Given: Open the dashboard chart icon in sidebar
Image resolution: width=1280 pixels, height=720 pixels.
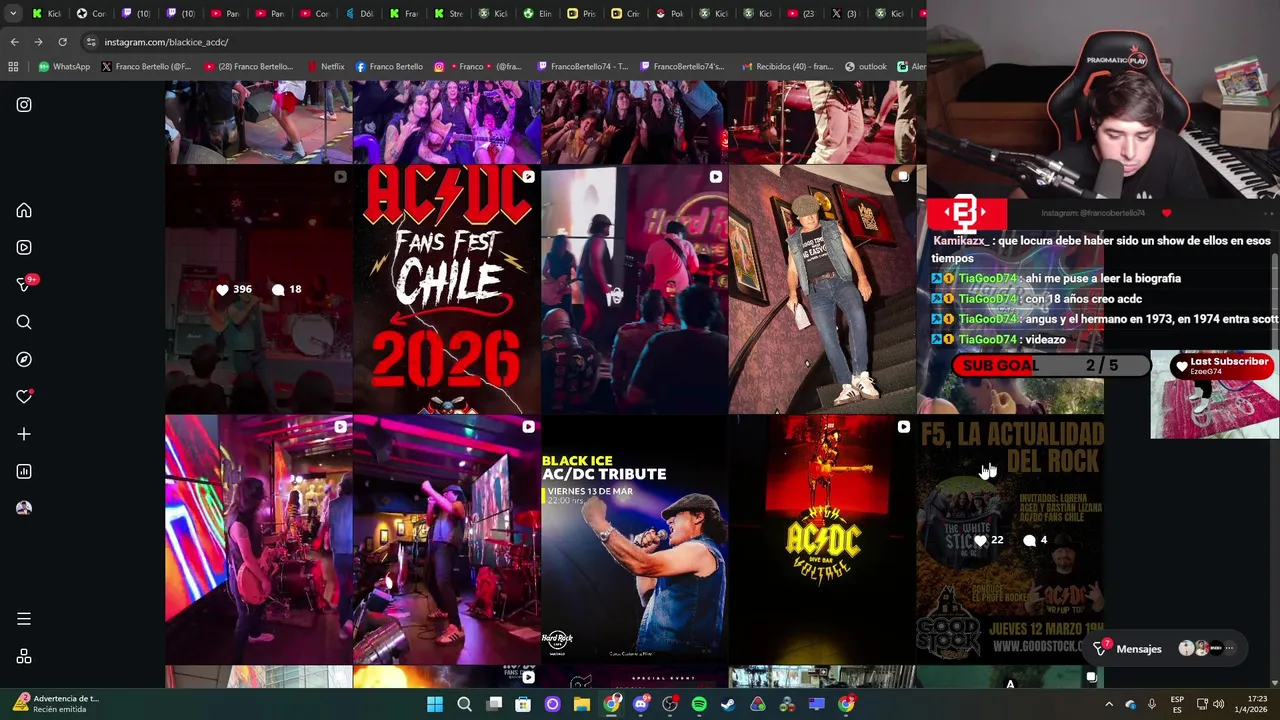Looking at the screenshot, I should pos(24,471).
